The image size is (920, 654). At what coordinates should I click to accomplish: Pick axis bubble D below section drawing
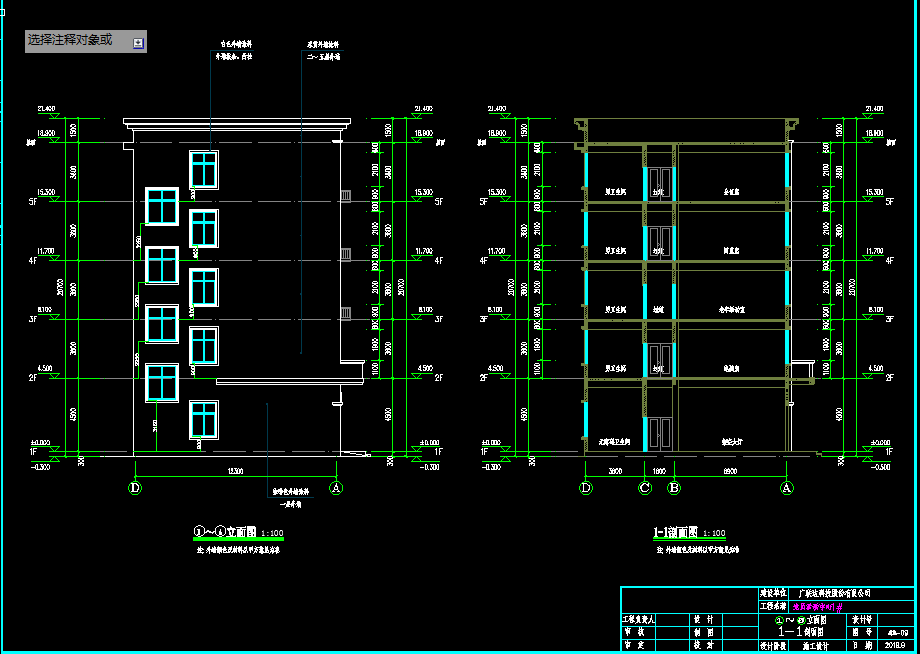tap(586, 488)
